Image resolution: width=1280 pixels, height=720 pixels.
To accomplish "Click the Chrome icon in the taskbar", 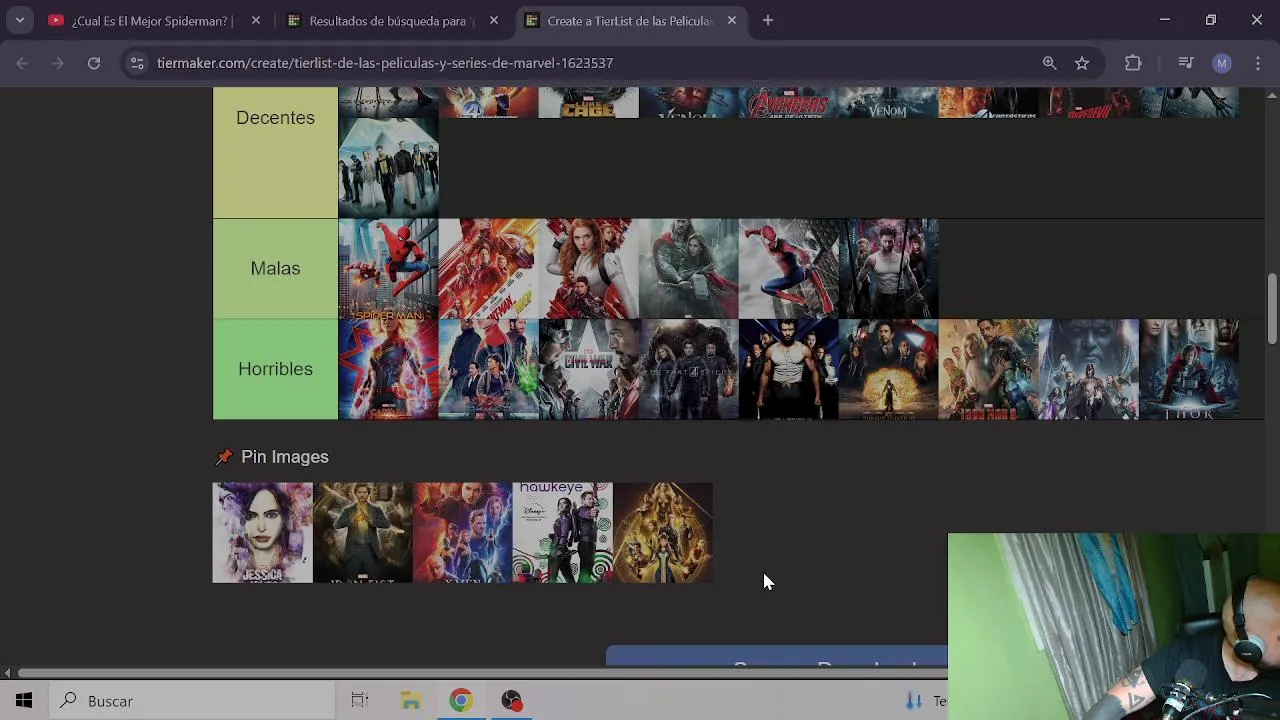I will tap(460, 701).
